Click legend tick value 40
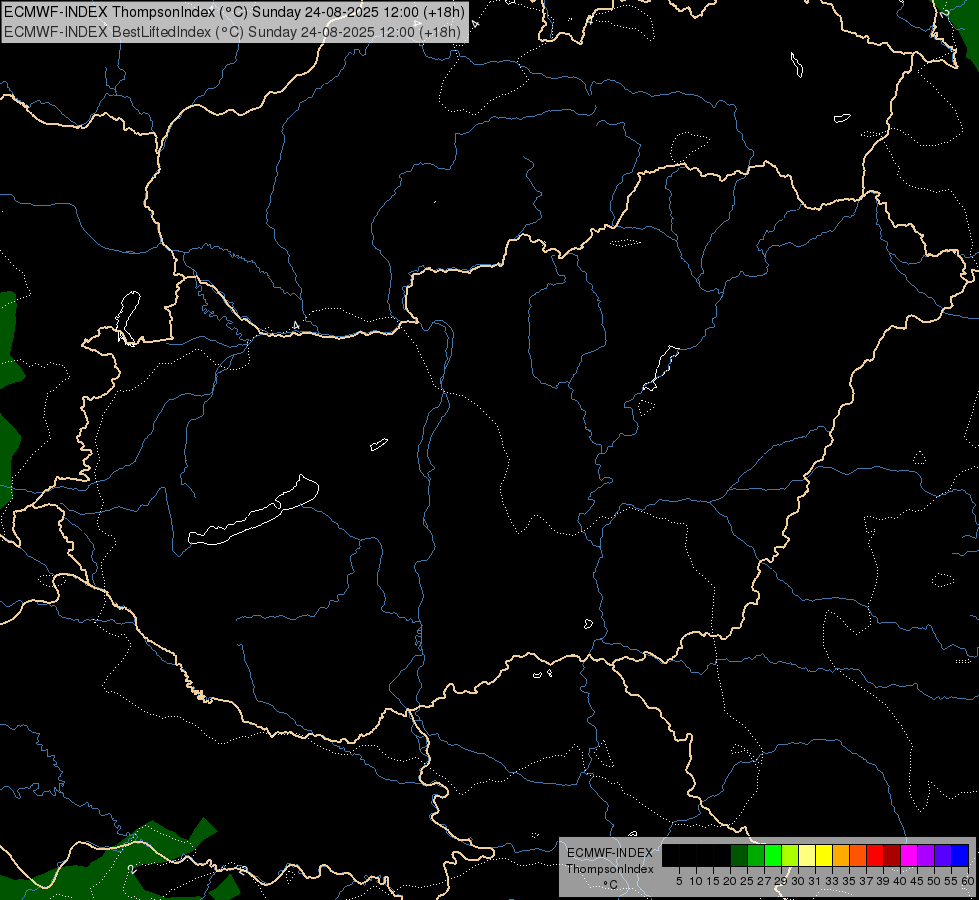This screenshot has width=979, height=900. click(x=899, y=881)
